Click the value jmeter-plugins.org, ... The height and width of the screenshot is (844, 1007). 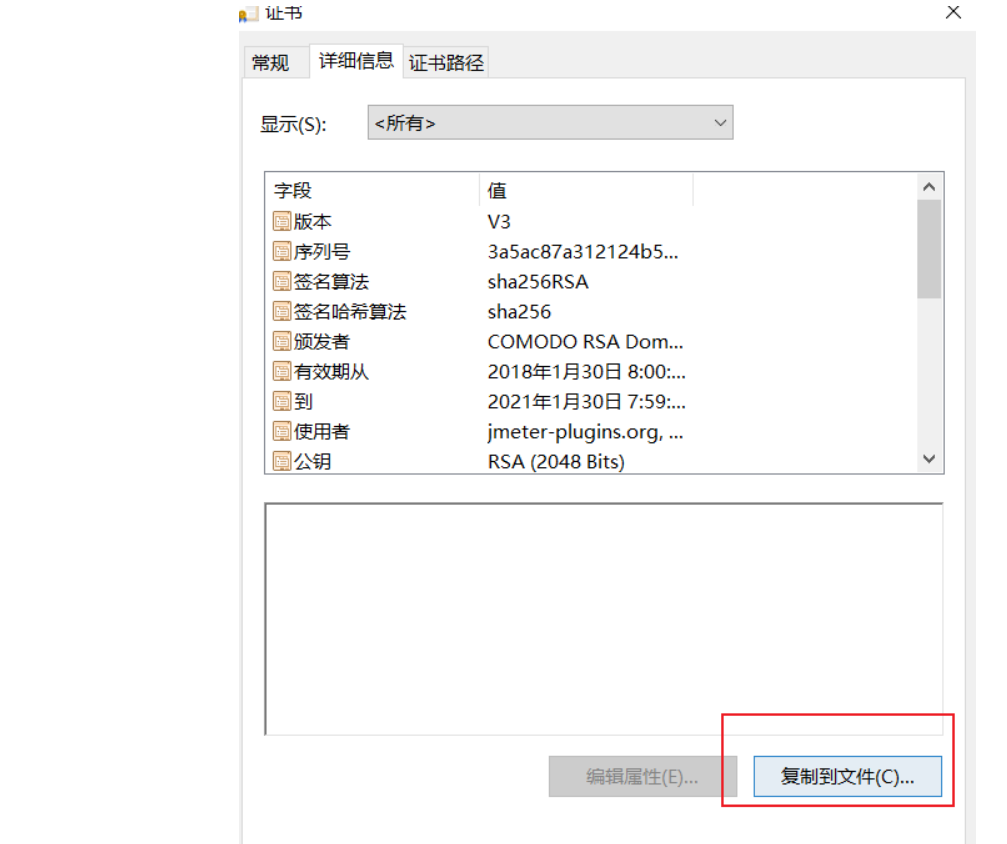tap(585, 432)
